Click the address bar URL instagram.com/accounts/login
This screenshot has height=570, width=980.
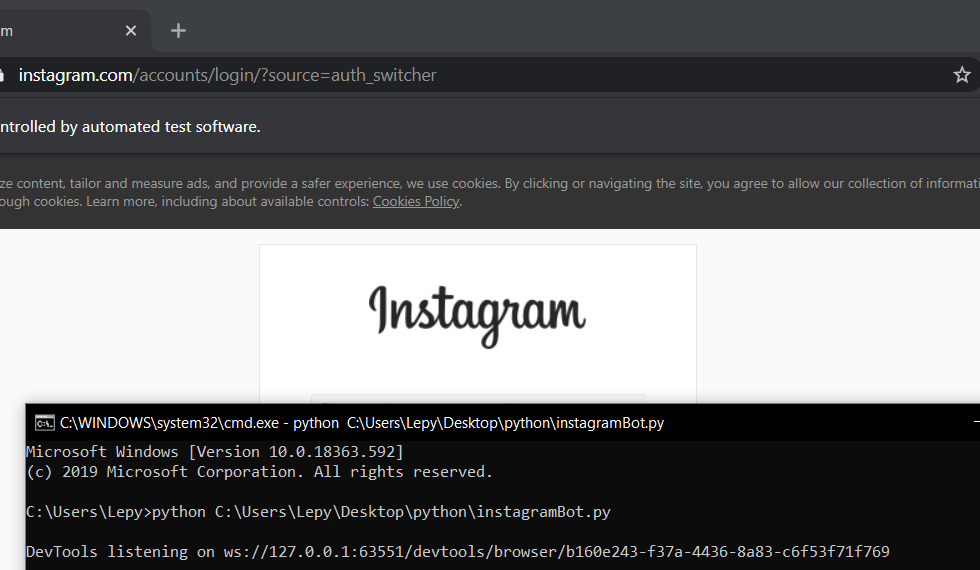point(228,75)
